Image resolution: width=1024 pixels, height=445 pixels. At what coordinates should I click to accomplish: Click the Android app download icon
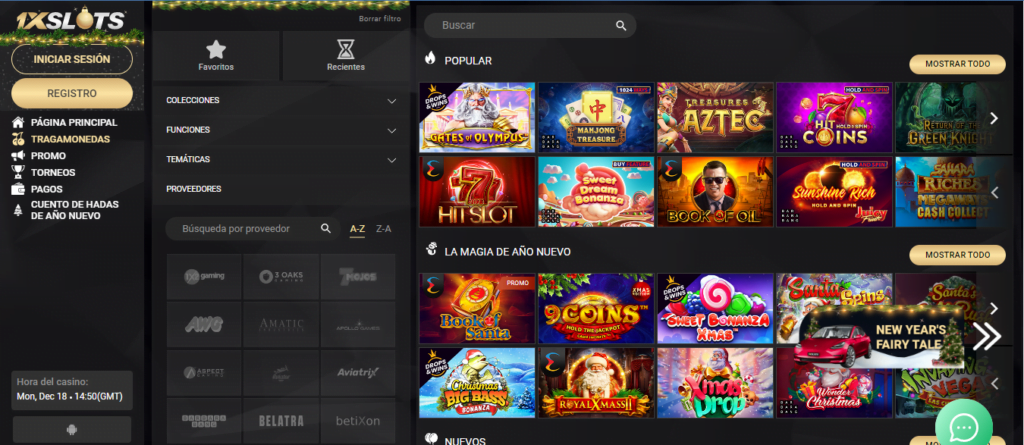[x=72, y=431]
